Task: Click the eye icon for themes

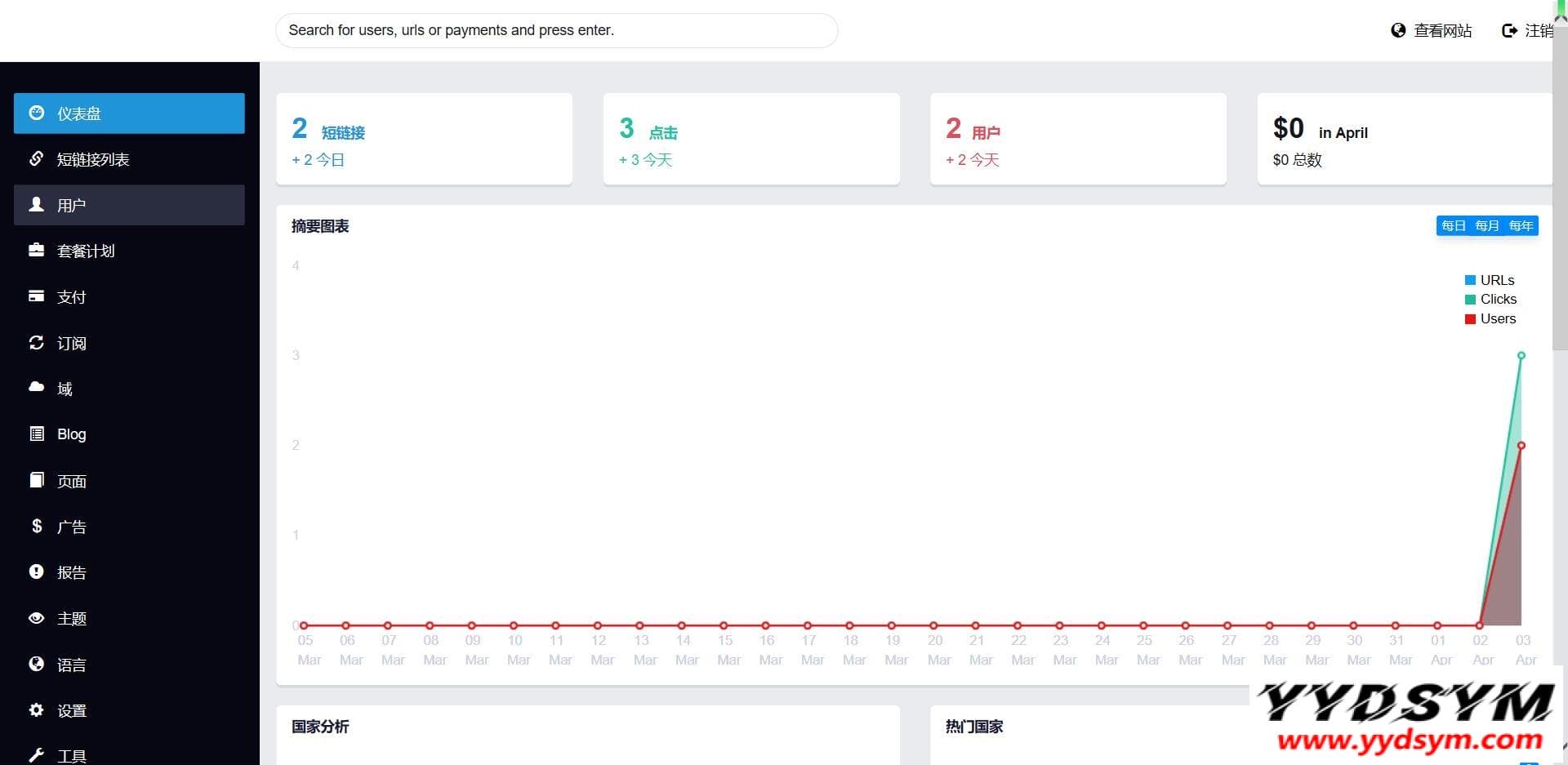Action: 36,618
